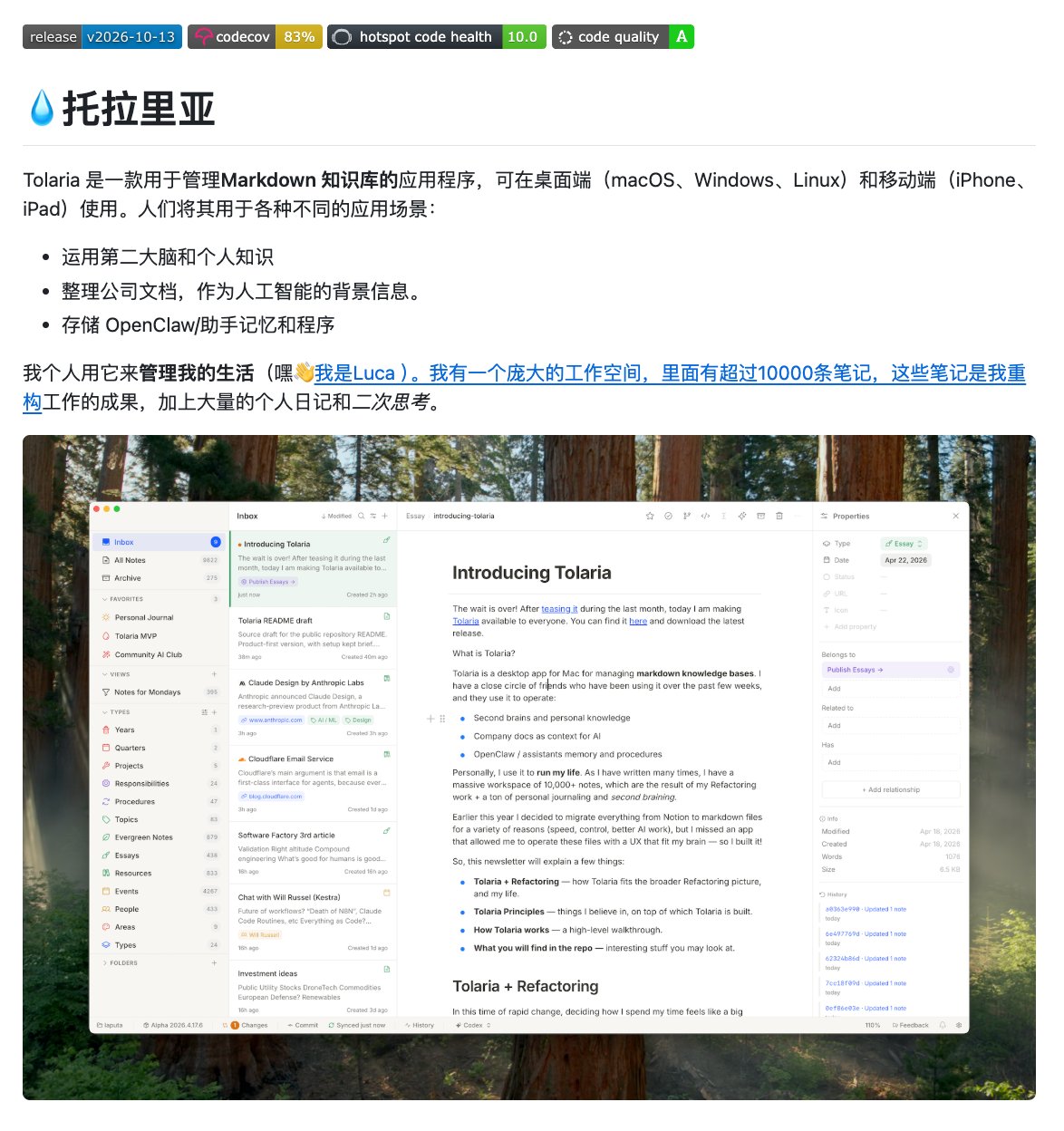This screenshot has height=1131, width=1064.
Task: Click the codecov 83% badge
Action: point(255,37)
